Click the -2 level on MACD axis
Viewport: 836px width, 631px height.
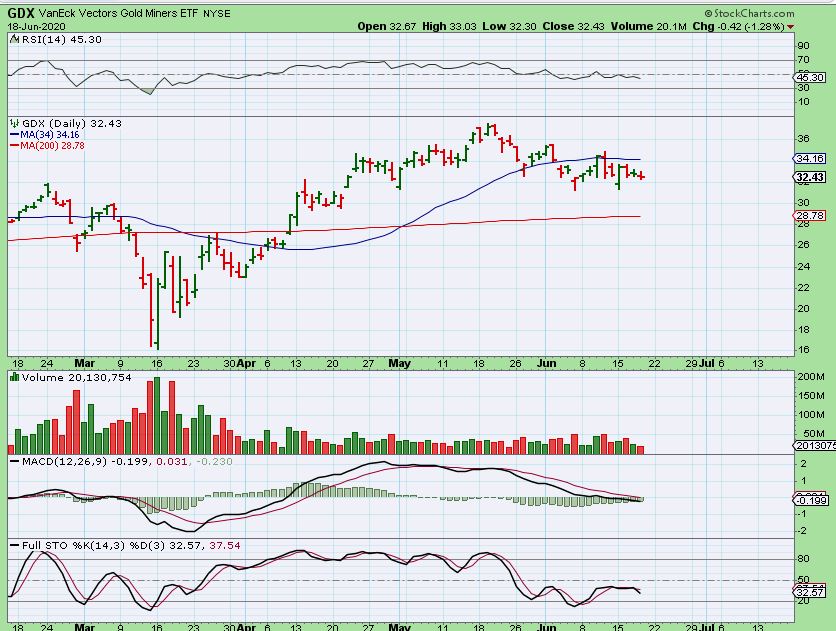click(x=803, y=531)
